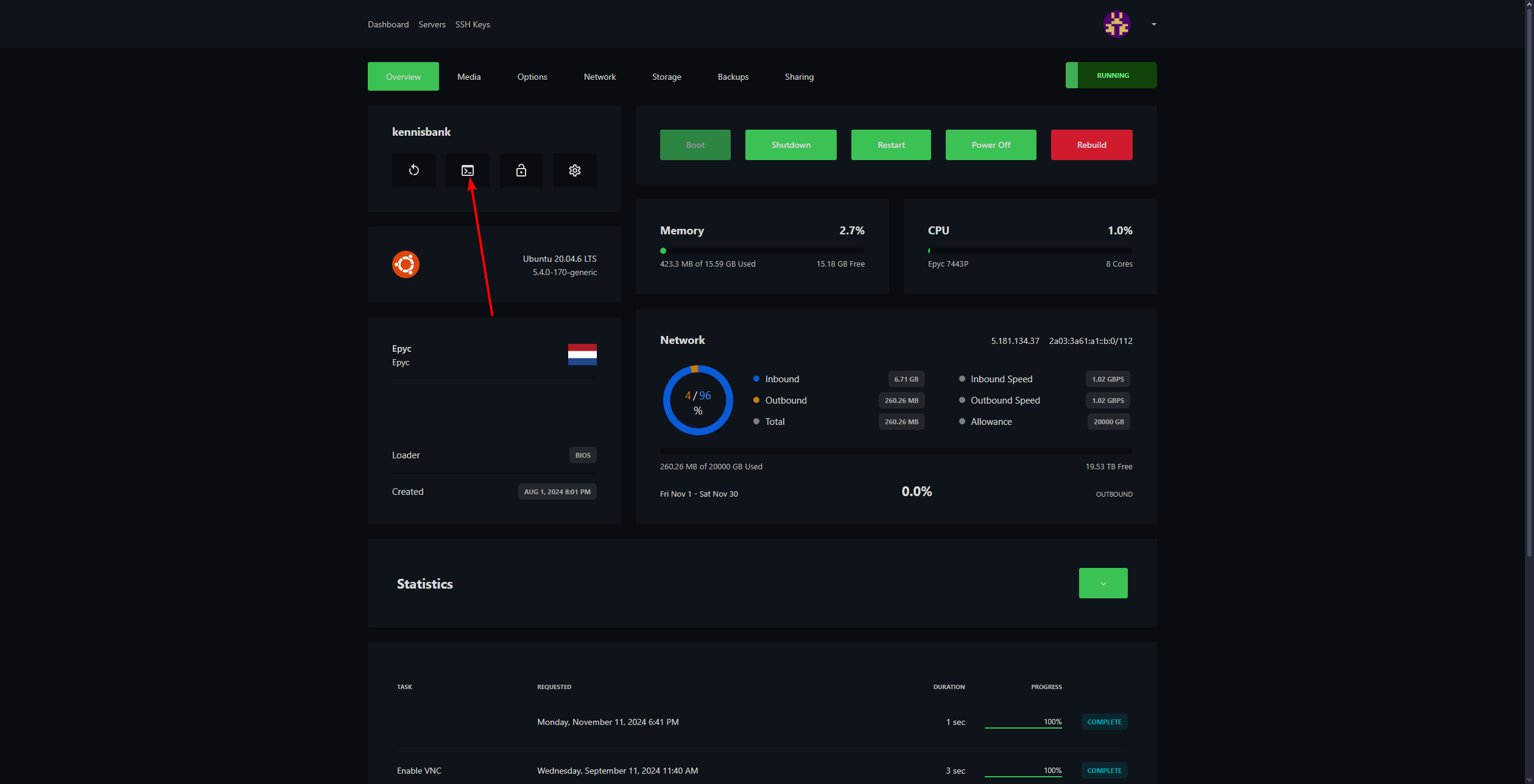Open the account dropdown arrow

click(1153, 24)
